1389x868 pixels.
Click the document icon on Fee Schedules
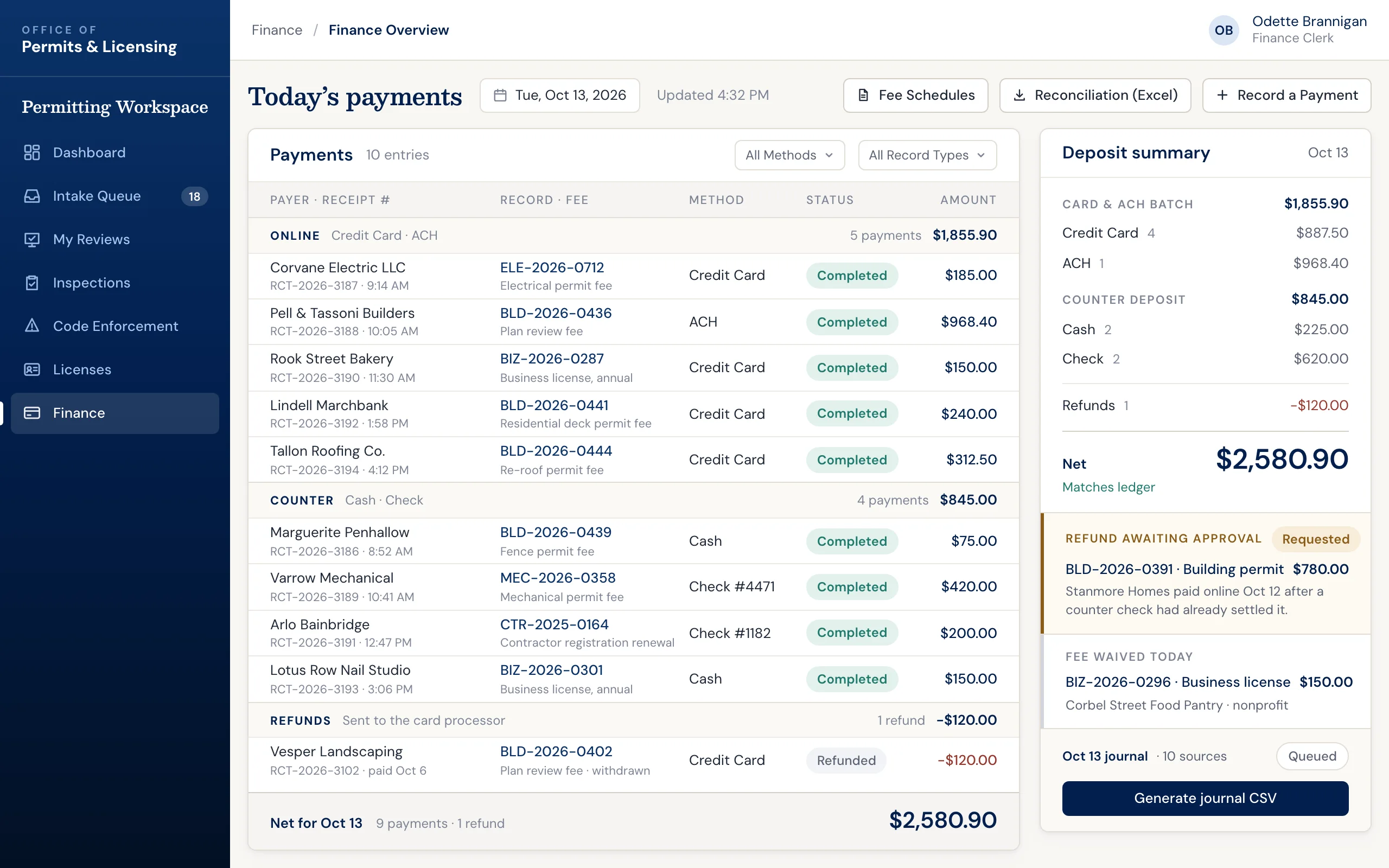pos(863,95)
